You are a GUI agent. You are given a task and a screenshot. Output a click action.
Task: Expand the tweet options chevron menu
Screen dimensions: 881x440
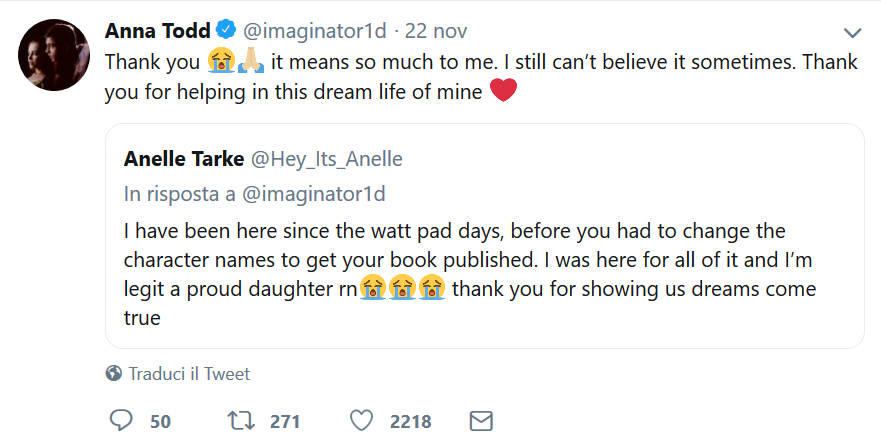click(853, 33)
